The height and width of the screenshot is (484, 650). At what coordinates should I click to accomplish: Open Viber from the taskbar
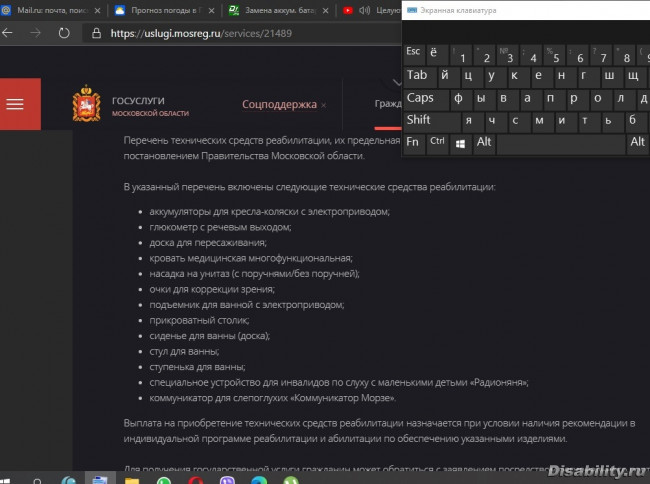pos(227,480)
